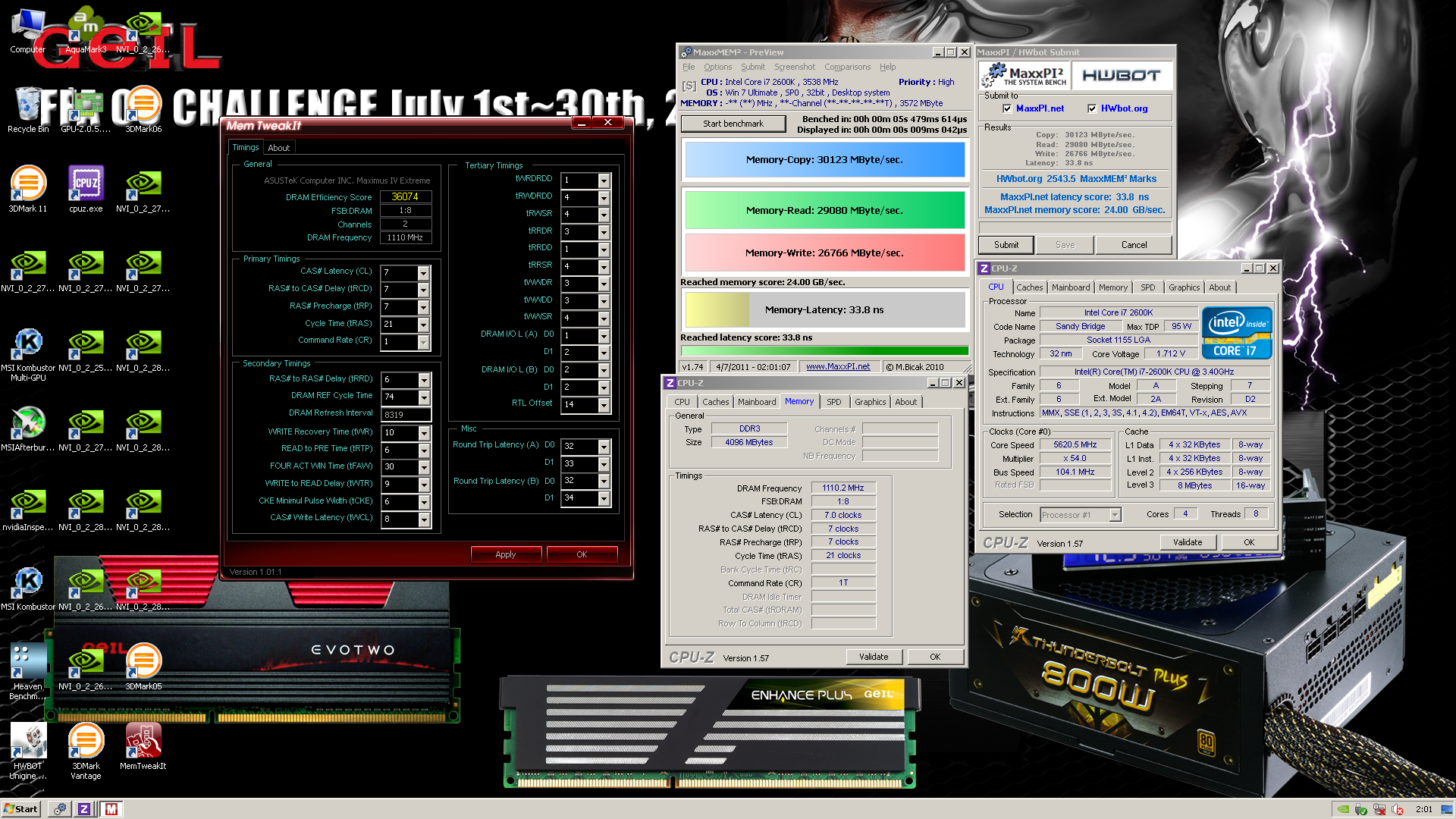This screenshot has height=819, width=1456.
Task: Expand the Command Rate (CR) dropdown
Action: 424,342
